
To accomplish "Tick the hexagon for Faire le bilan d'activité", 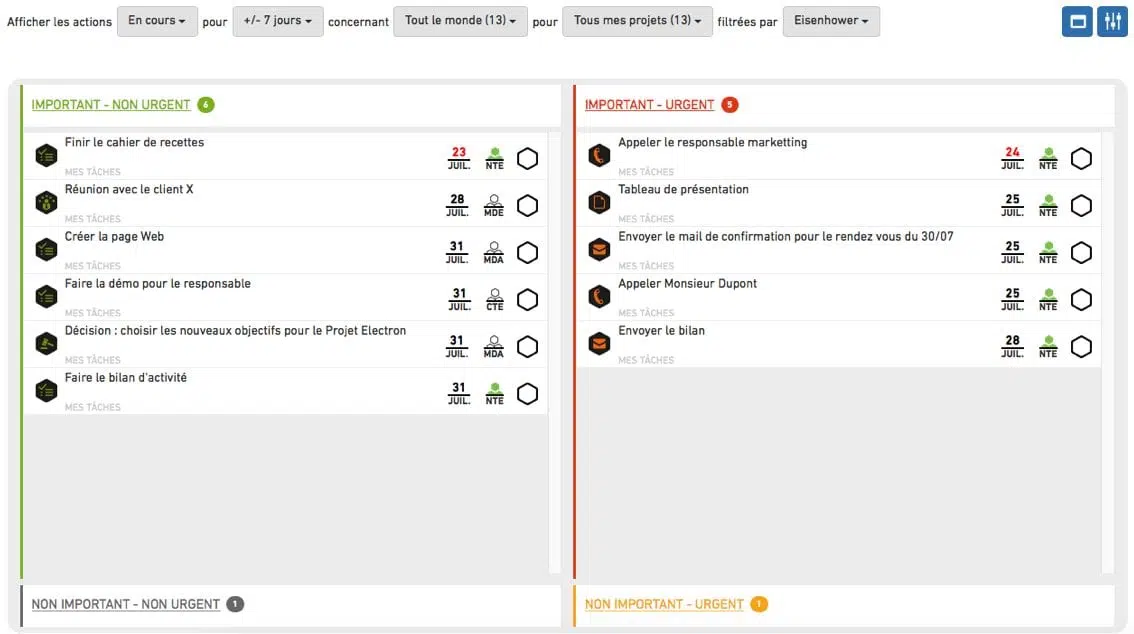I will coord(527,394).
